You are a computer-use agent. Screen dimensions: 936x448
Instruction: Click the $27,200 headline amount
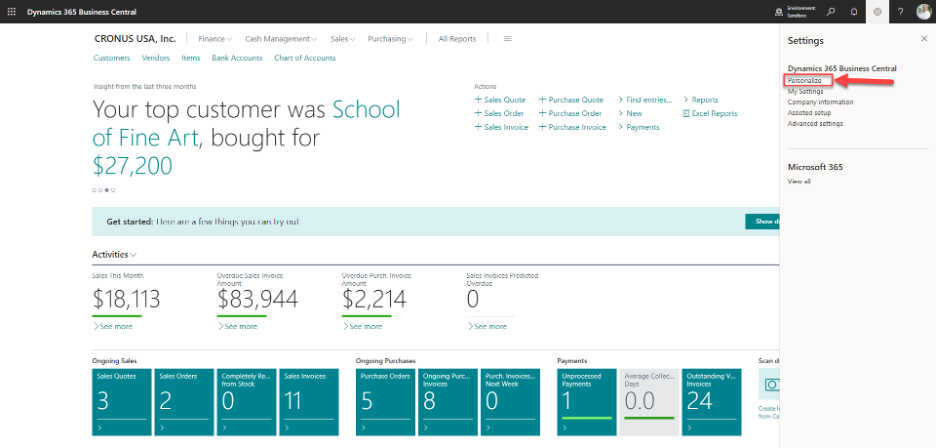[132, 165]
